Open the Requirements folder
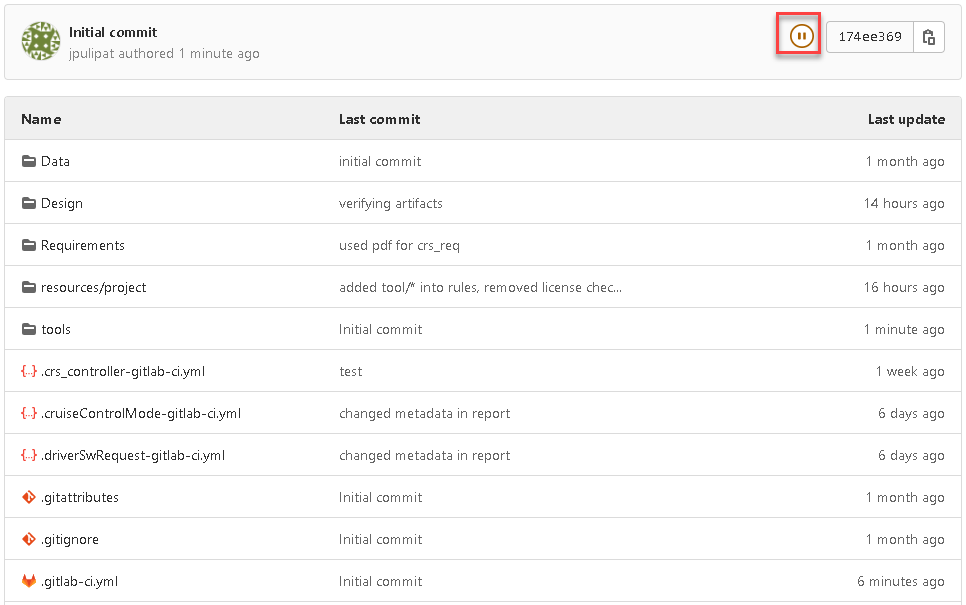Screen dimensions: 966x605 tap(81, 245)
